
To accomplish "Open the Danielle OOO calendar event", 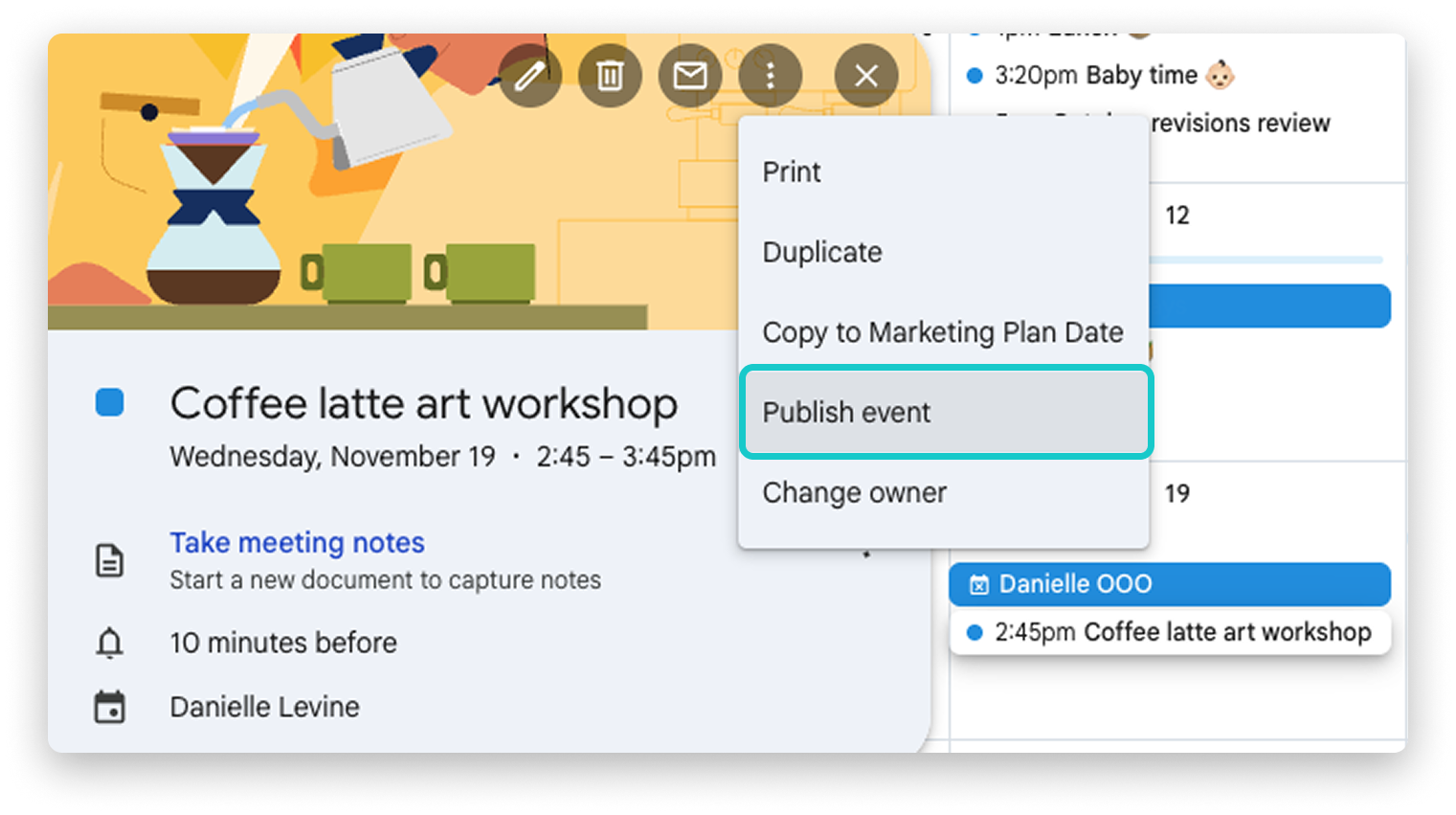I will point(1168,584).
